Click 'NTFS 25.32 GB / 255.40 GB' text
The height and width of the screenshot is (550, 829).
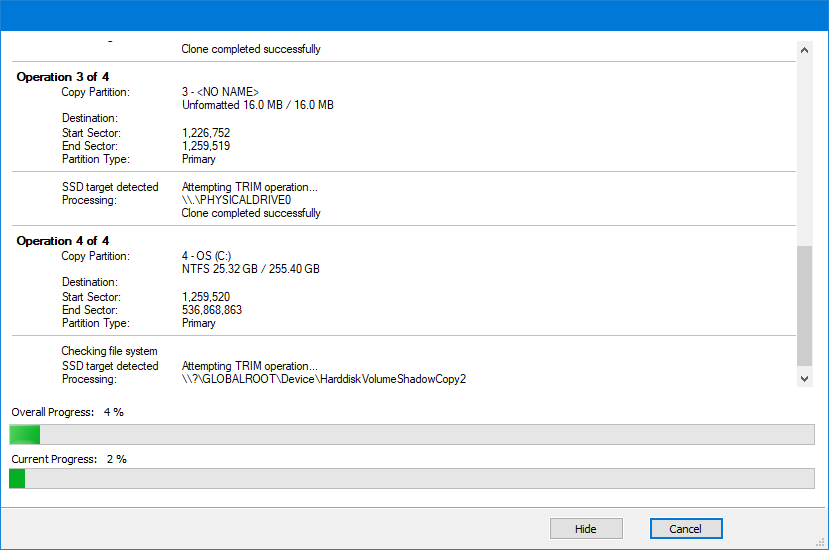(x=251, y=269)
